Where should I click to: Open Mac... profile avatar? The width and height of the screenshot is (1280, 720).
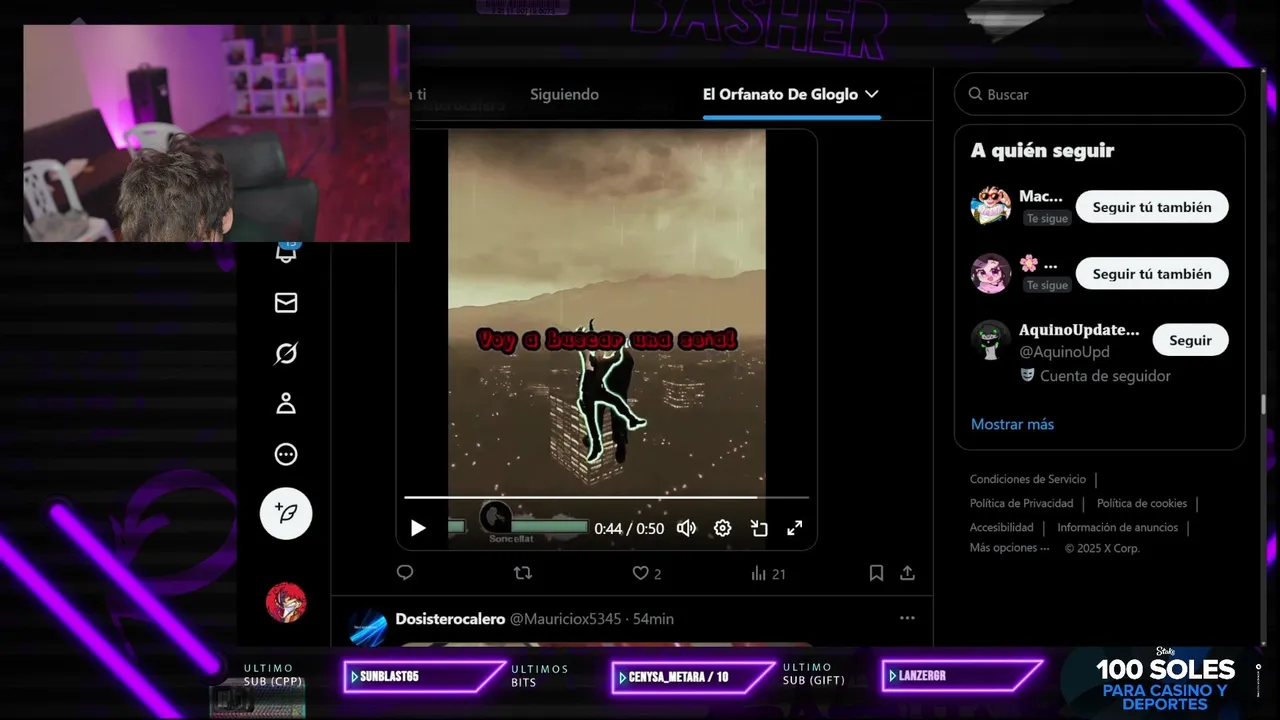(991, 206)
